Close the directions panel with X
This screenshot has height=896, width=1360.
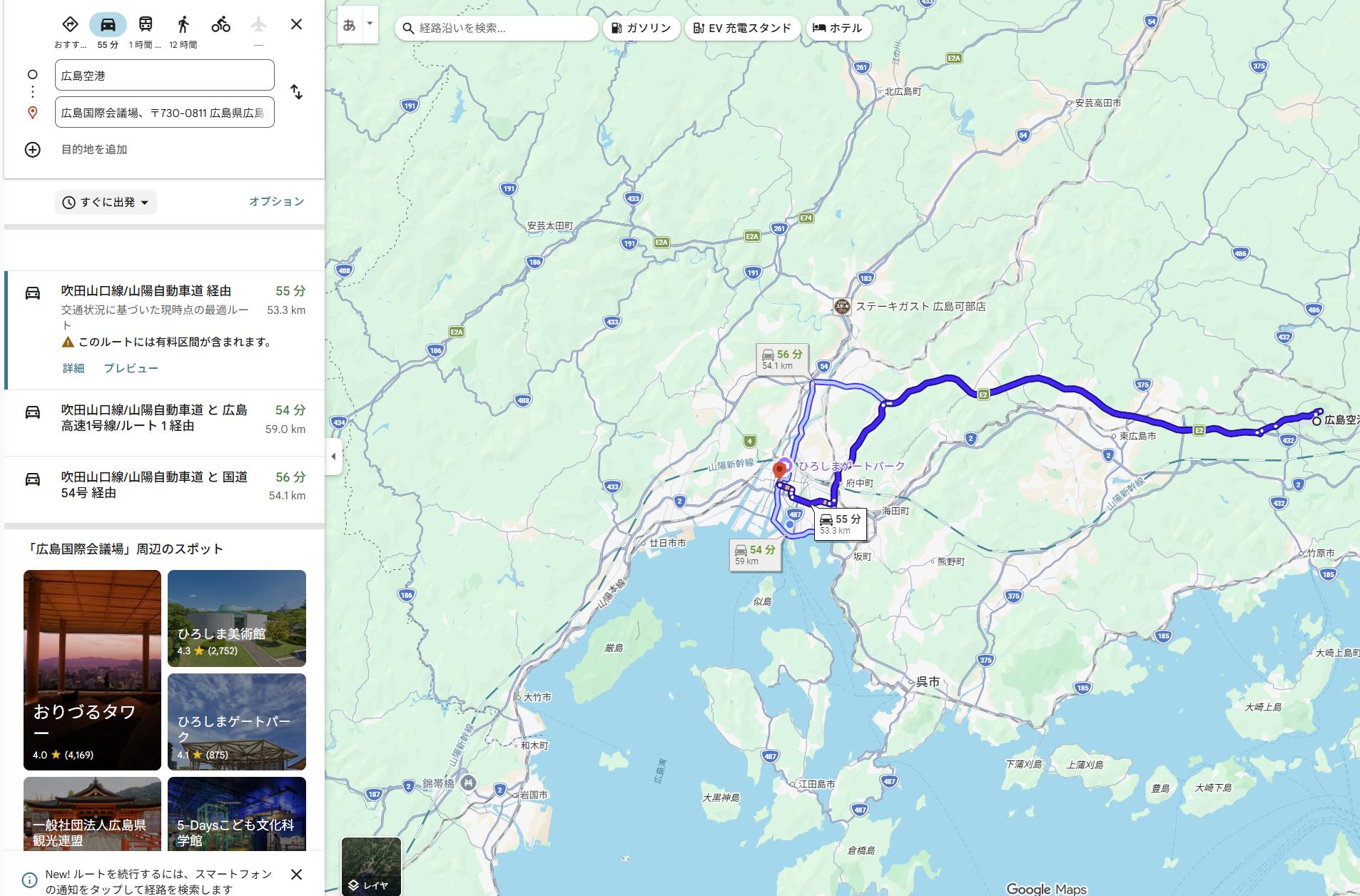point(296,25)
